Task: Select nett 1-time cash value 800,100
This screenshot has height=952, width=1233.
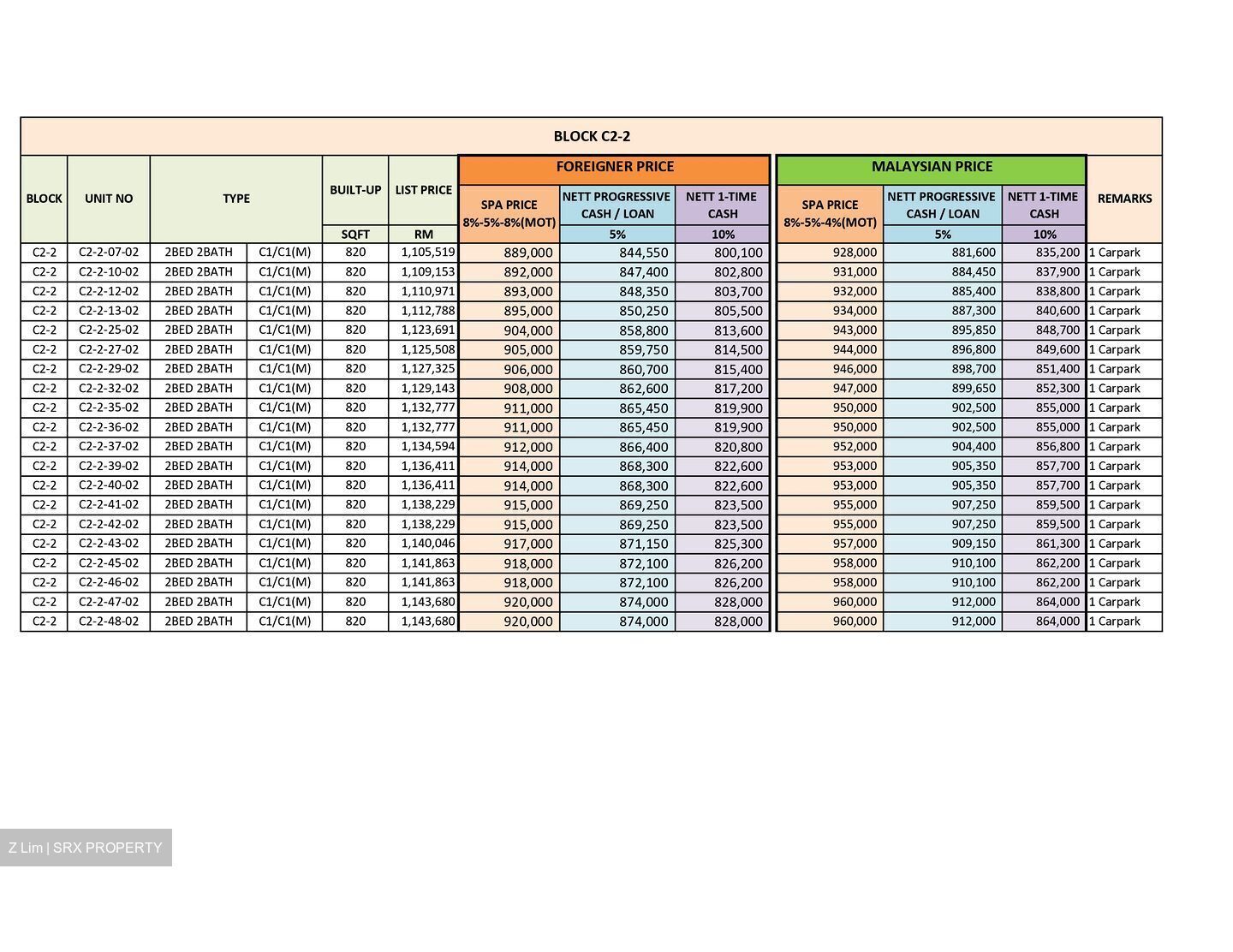Action: click(x=738, y=253)
